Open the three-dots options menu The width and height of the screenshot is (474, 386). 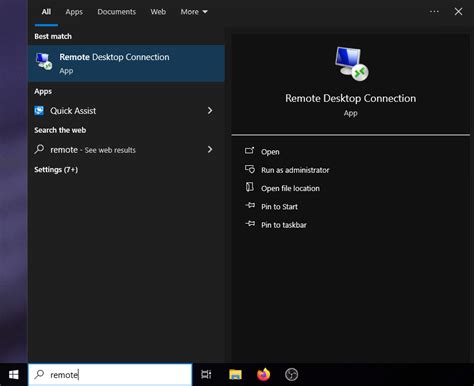tap(434, 12)
